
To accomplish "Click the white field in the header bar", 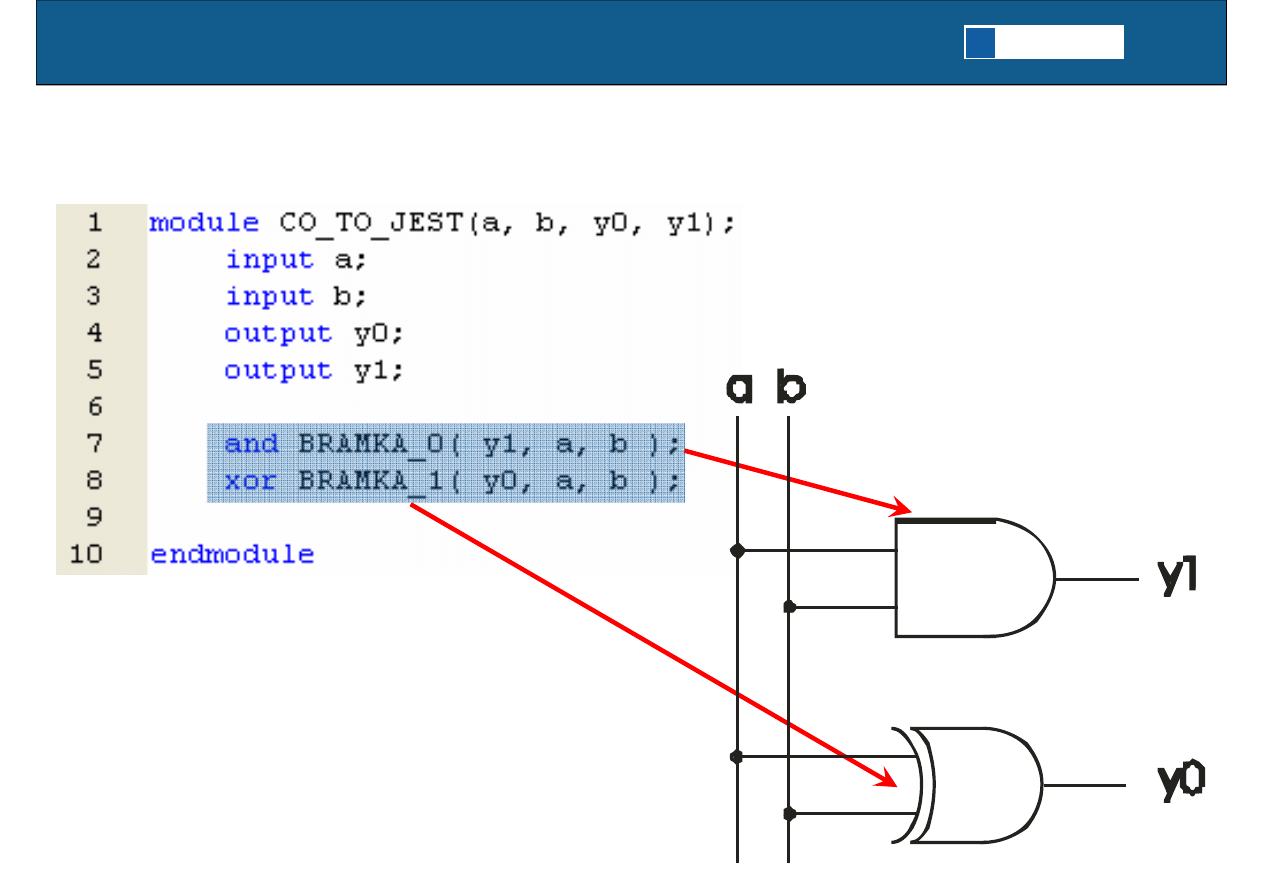I will [1059, 43].
